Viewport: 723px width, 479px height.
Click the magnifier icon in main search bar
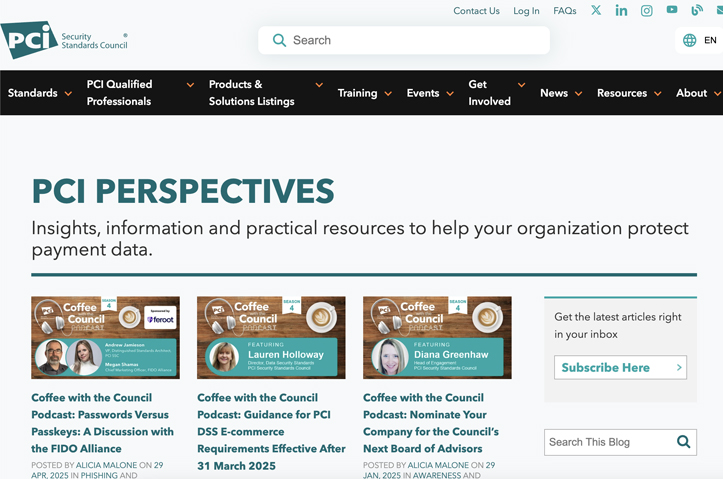pyautogui.click(x=279, y=40)
